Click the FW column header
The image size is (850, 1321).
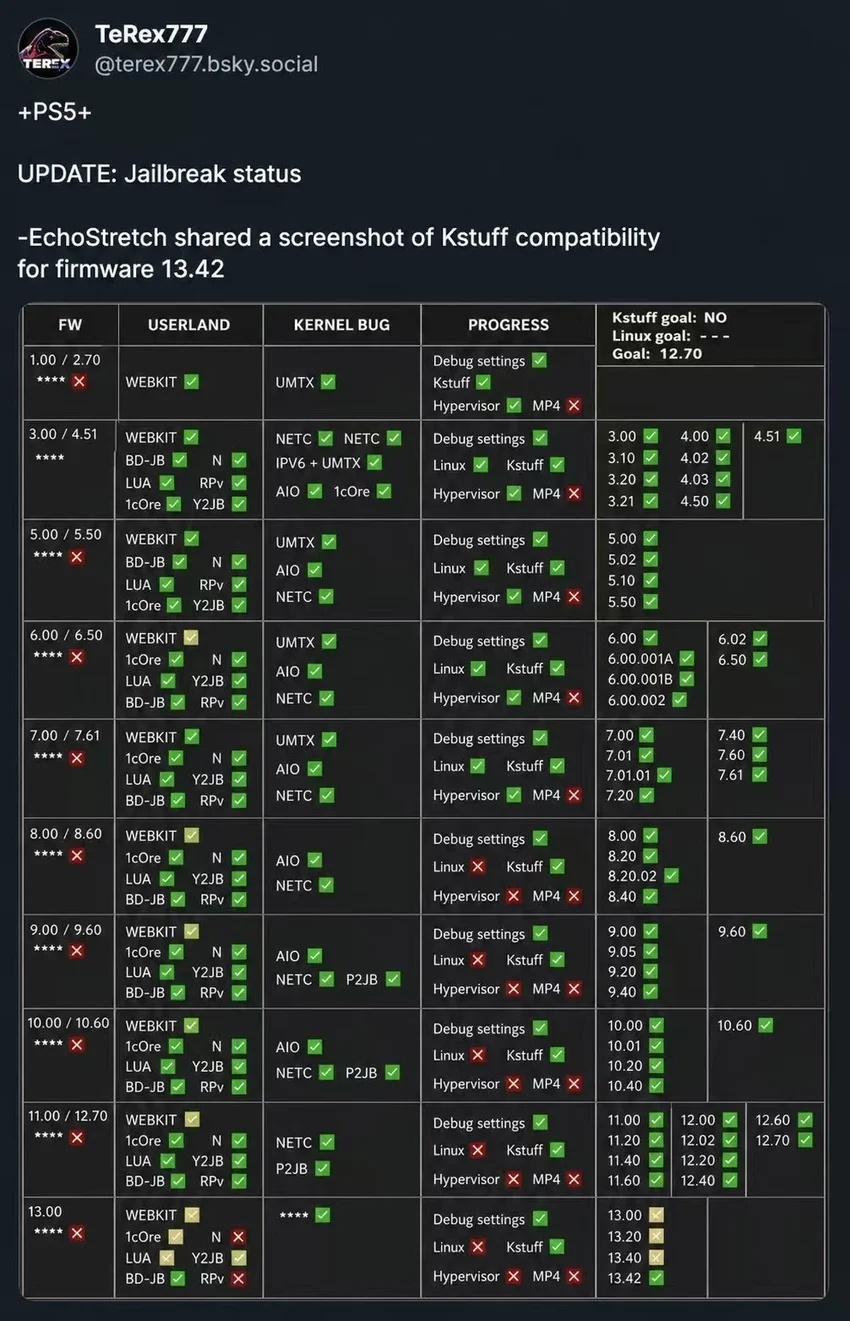click(x=70, y=325)
